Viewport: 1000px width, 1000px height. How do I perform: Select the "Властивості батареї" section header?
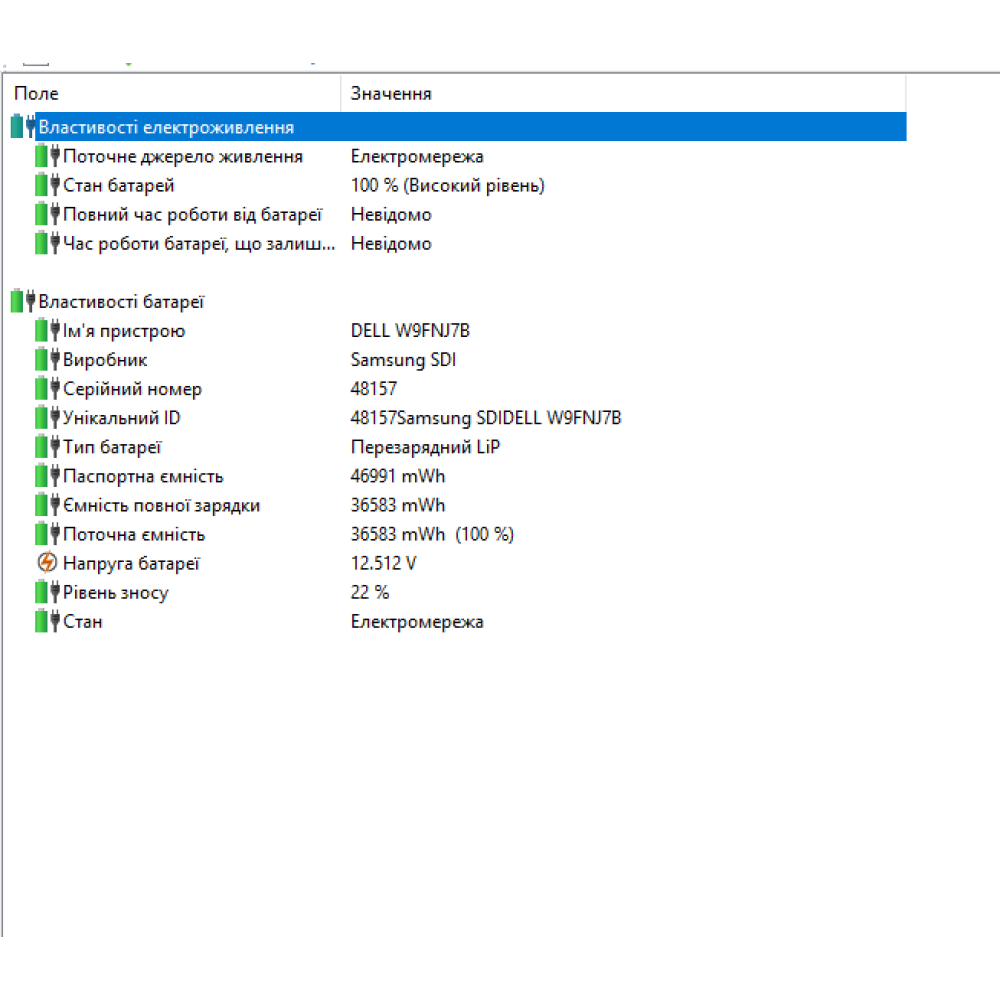coord(126,300)
